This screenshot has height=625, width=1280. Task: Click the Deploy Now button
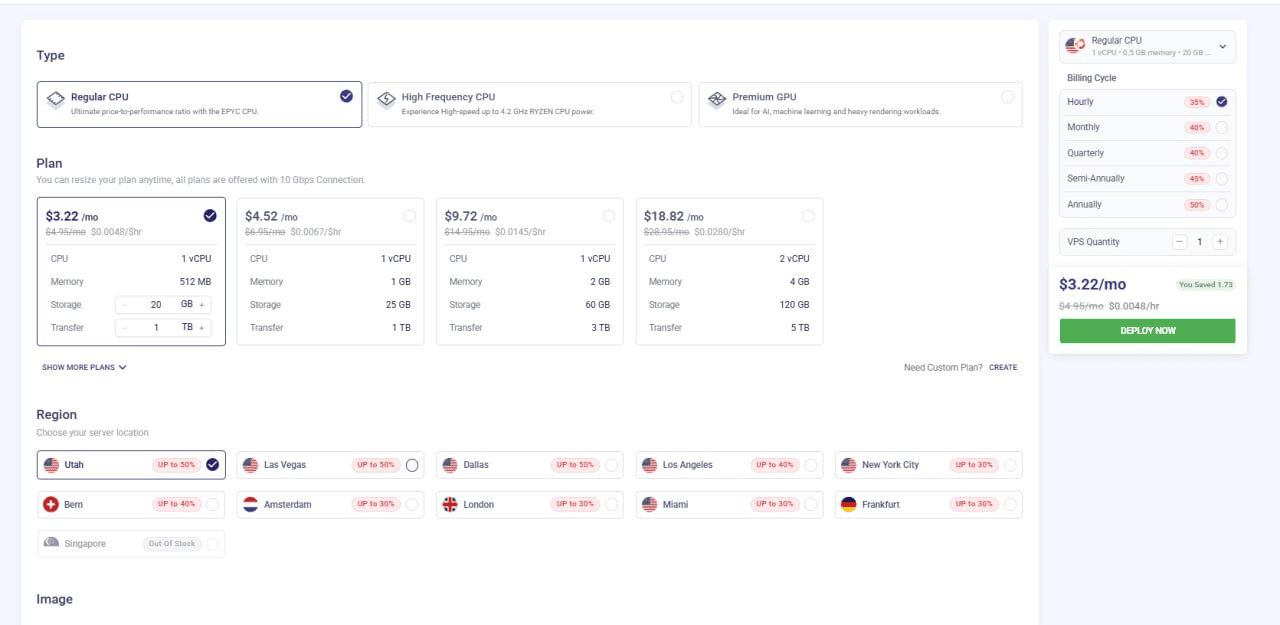tap(1147, 331)
